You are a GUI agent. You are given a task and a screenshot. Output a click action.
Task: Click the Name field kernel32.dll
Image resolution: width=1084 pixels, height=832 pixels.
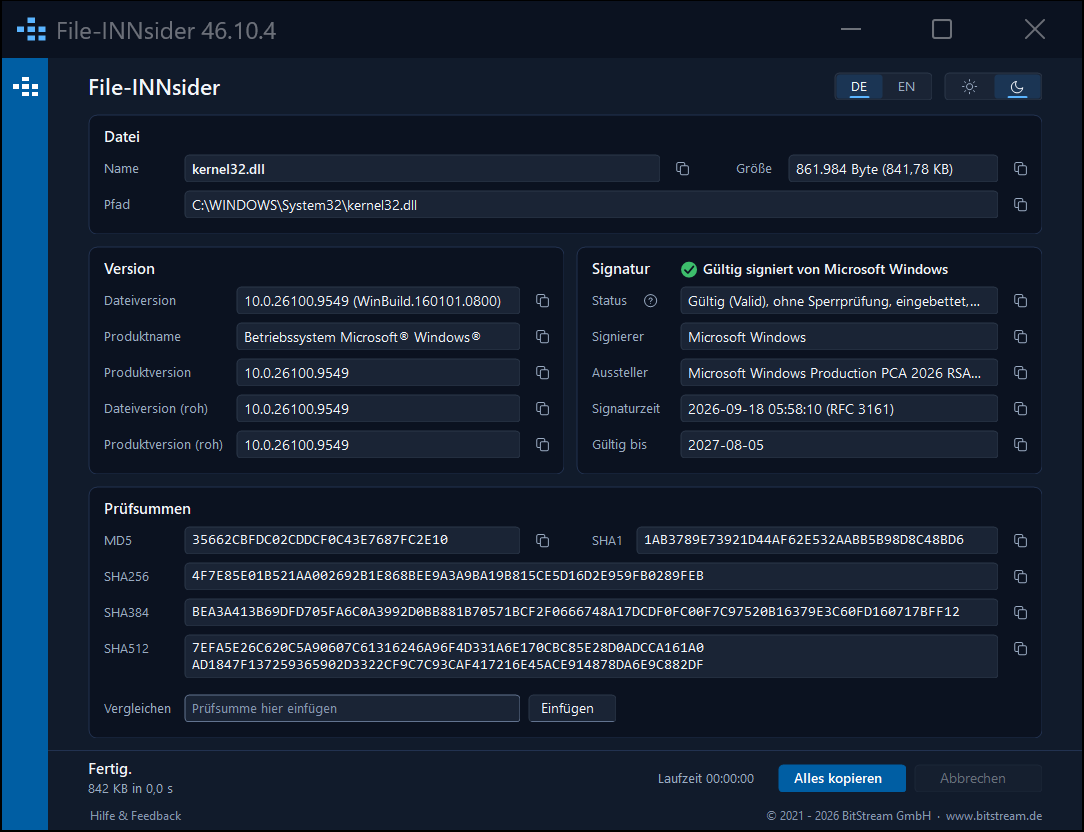(x=422, y=169)
